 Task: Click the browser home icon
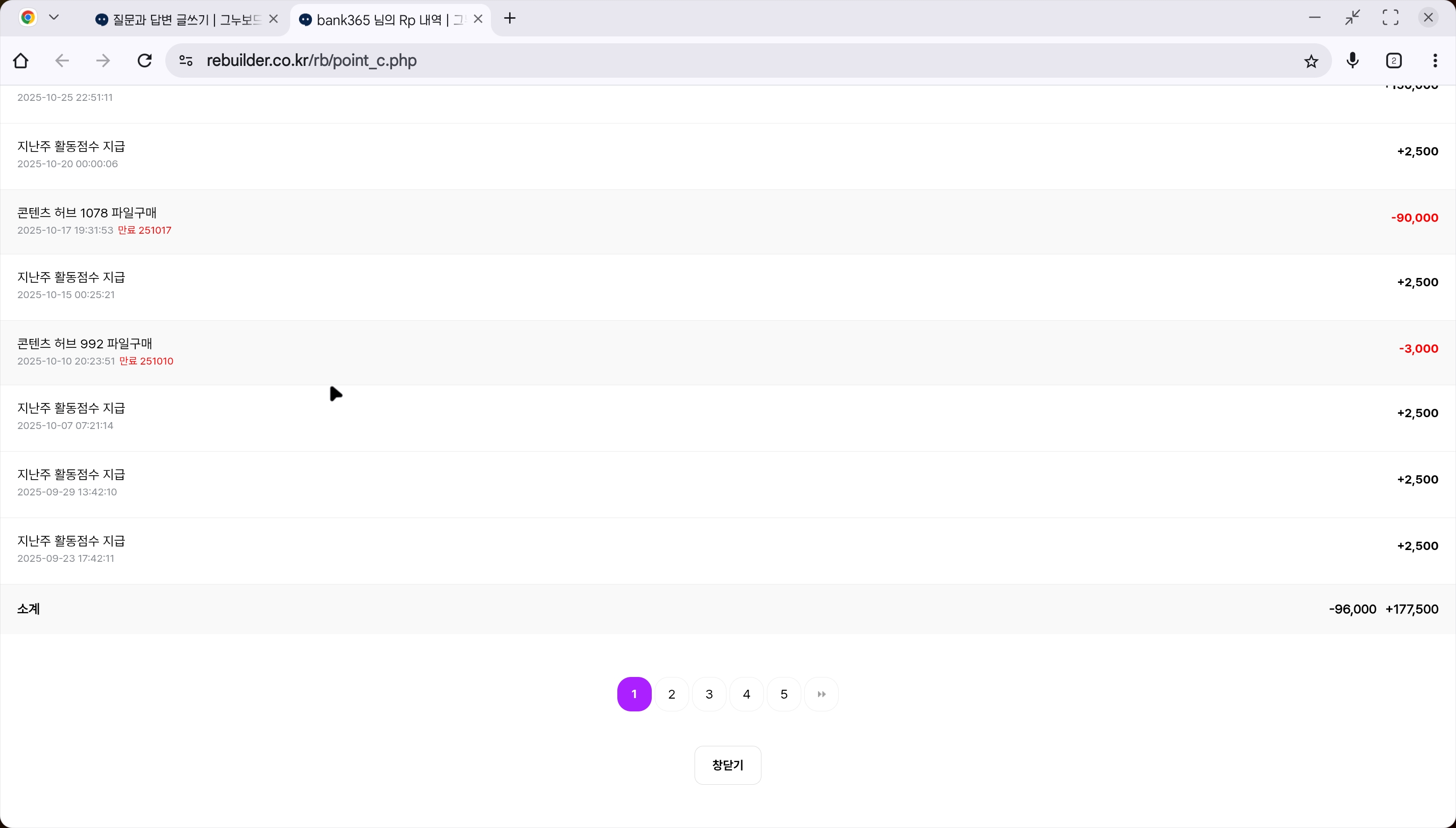(21, 61)
